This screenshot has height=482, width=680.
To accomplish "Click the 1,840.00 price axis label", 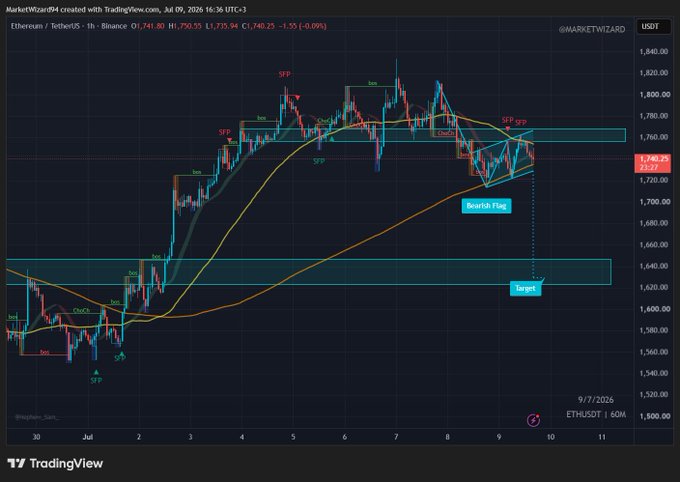I will pos(654,52).
